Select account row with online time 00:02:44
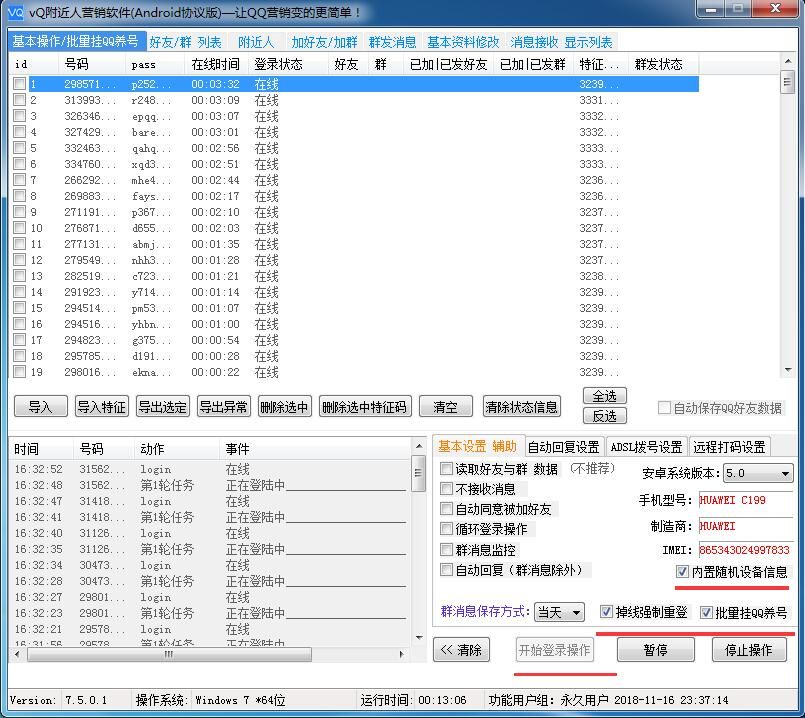This screenshot has width=805, height=718. click(354, 180)
